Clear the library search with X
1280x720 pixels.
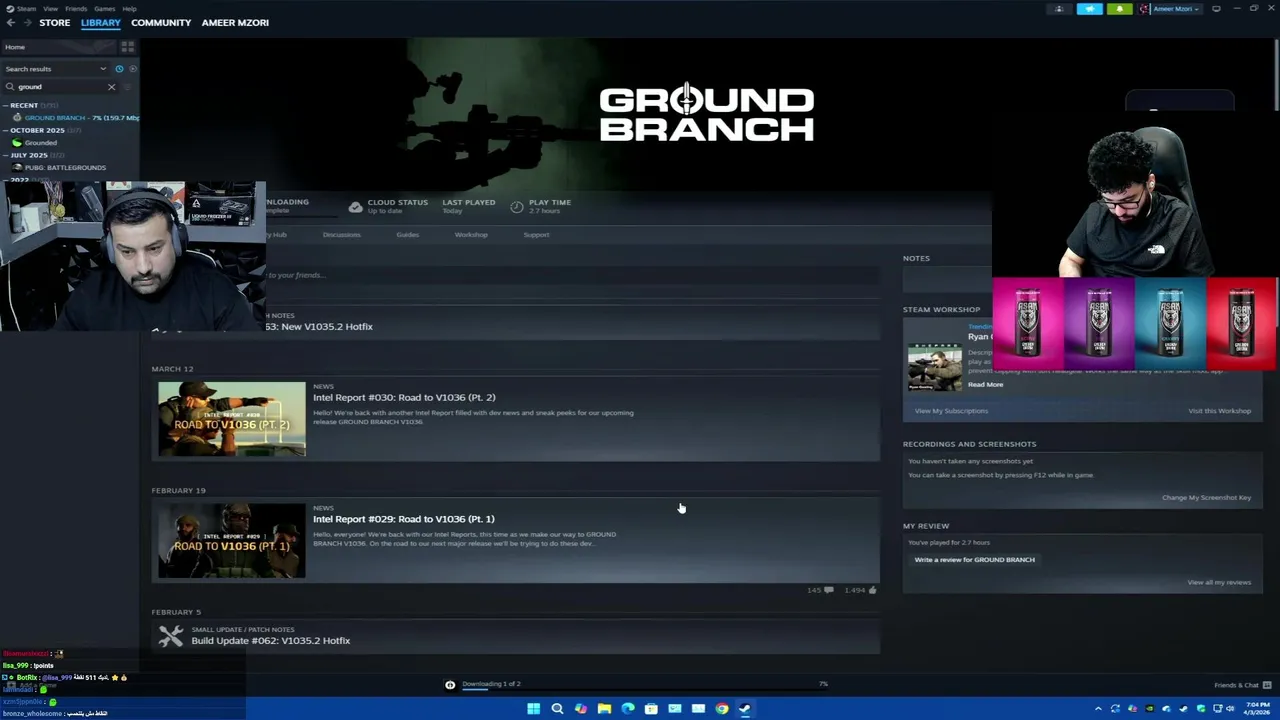click(111, 87)
